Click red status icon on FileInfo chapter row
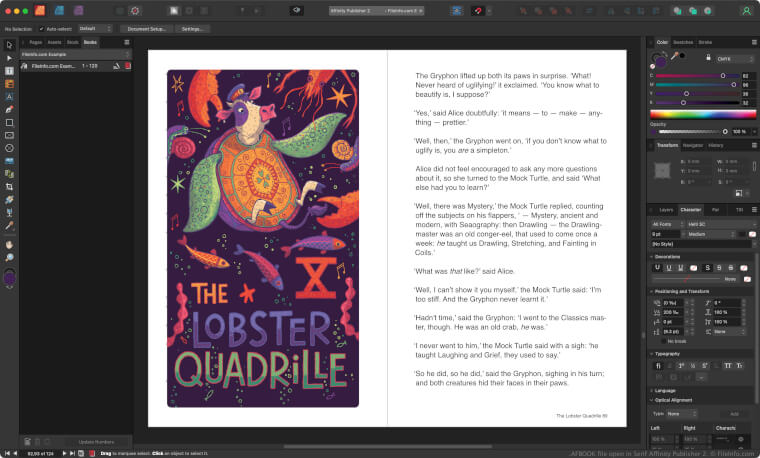Screen dimensions: 760x458 [128, 66]
